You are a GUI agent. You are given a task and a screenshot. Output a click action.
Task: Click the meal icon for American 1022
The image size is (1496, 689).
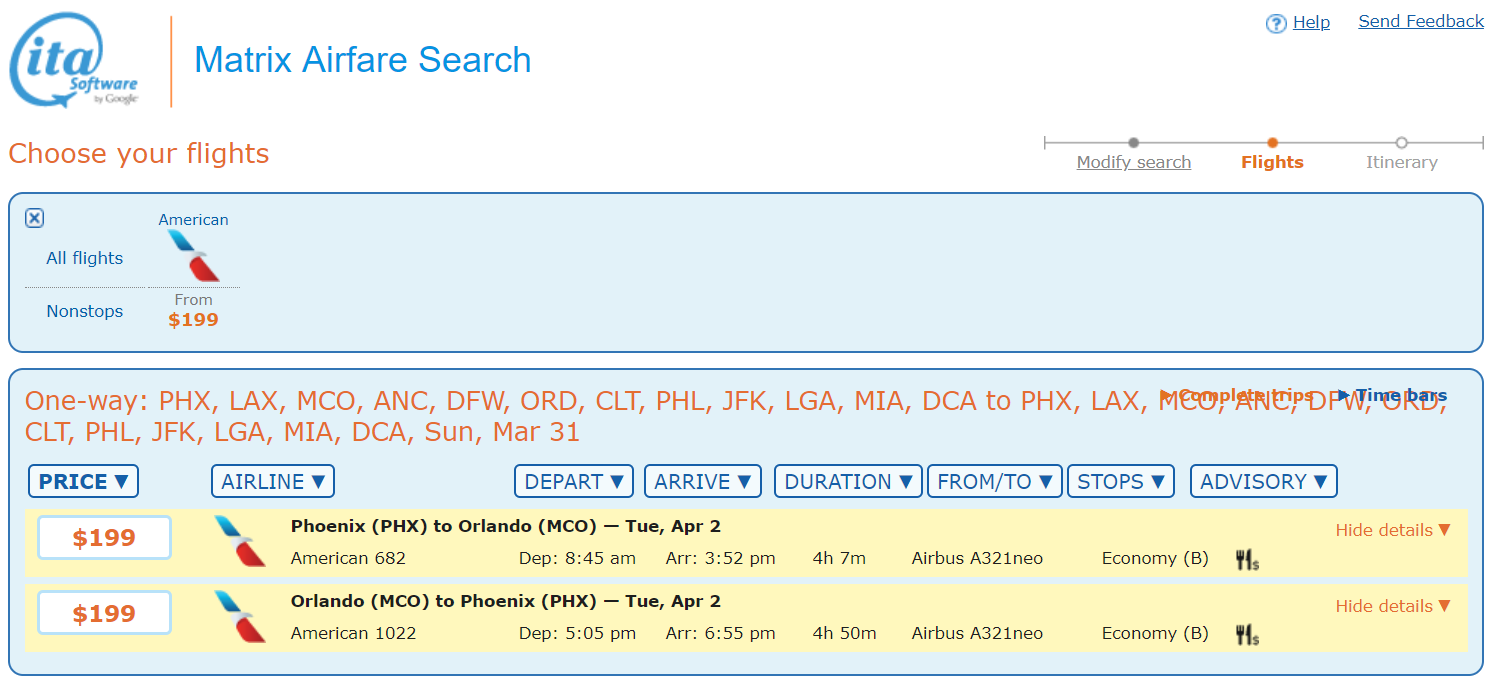[x=1246, y=634]
